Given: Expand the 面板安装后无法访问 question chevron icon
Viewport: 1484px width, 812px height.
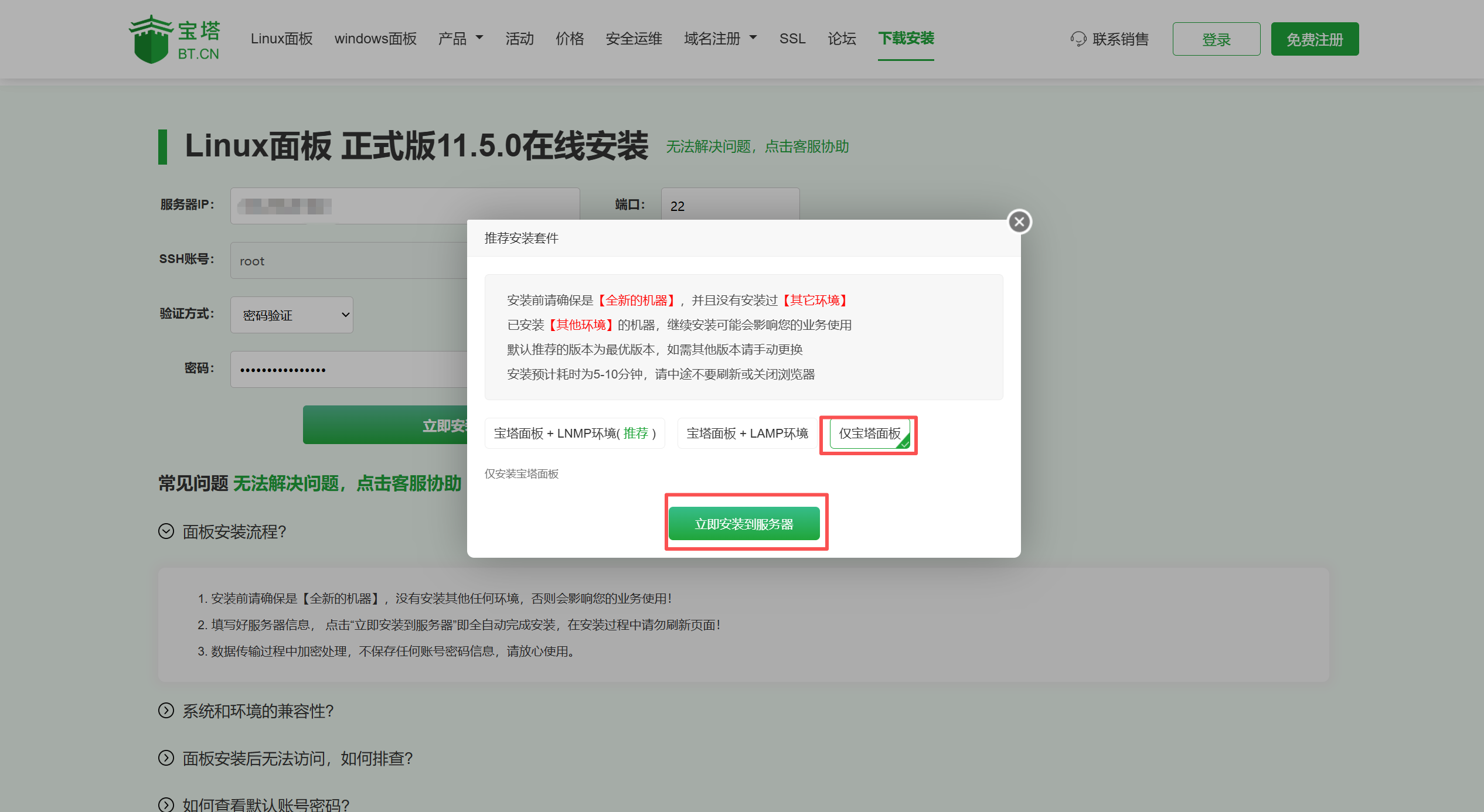Looking at the screenshot, I should [x=166, y=758].
